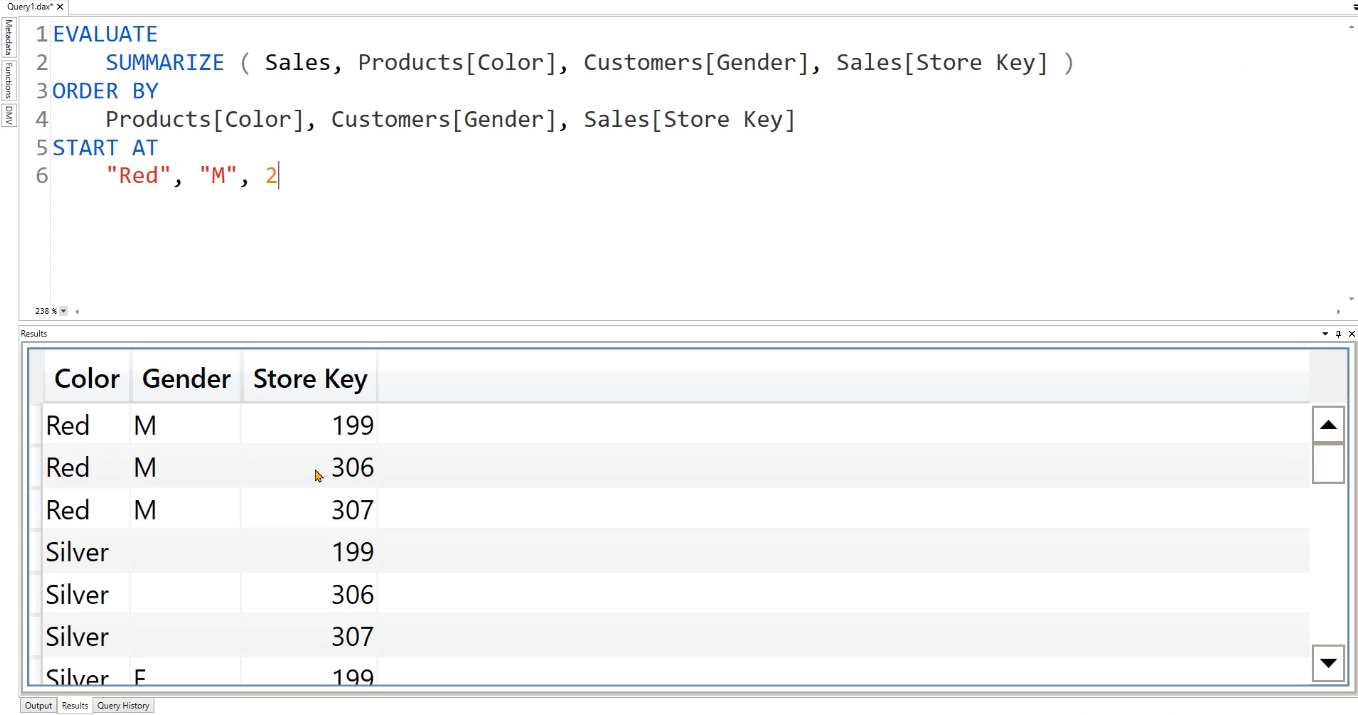Click the editor horizontal scroll right arrow
The image size is (1358, 715).
(x=1338, y=311)
